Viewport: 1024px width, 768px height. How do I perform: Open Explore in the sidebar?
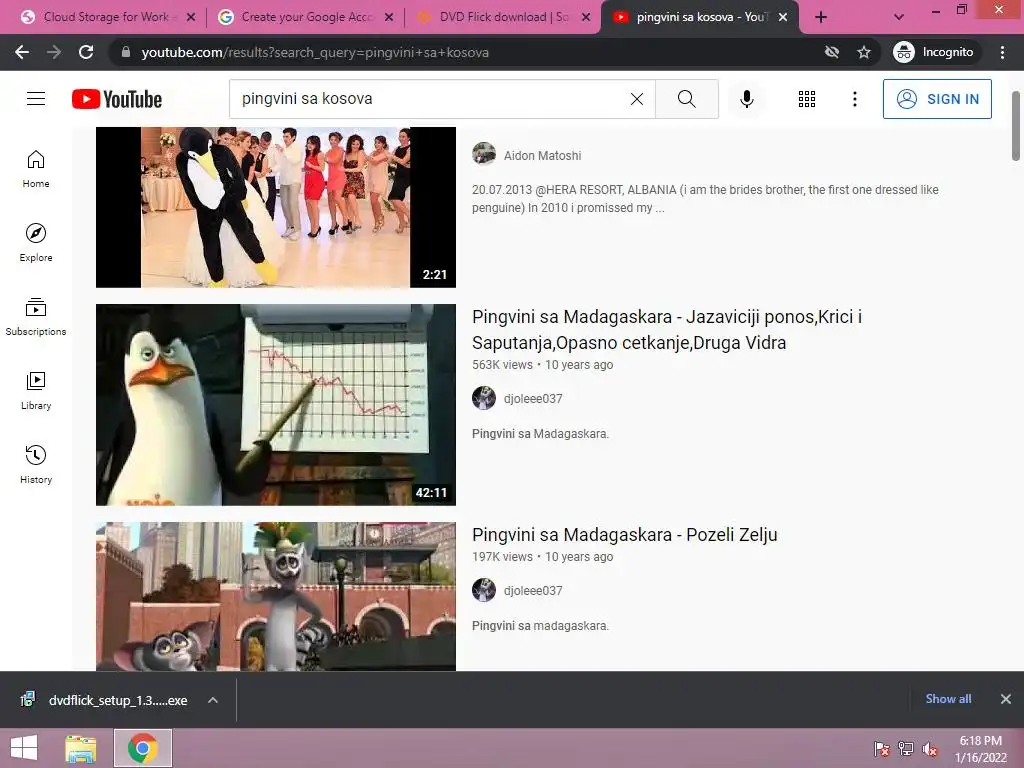pyautogui.click(x=36, y=243)
